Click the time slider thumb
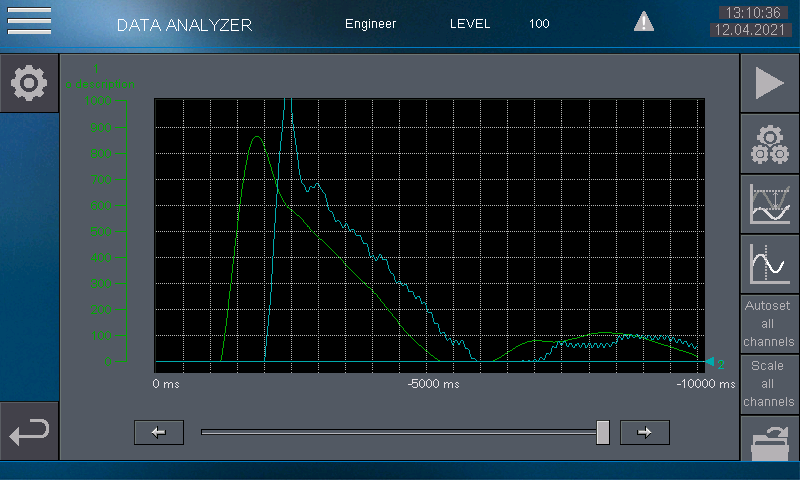 [x=603, y=432]
